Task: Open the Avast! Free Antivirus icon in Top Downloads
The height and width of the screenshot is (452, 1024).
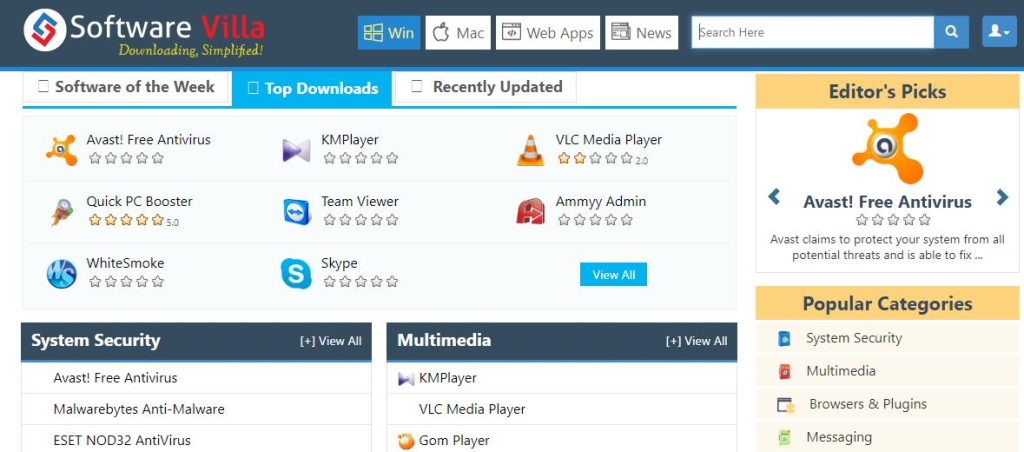Action: coord(61,150)
